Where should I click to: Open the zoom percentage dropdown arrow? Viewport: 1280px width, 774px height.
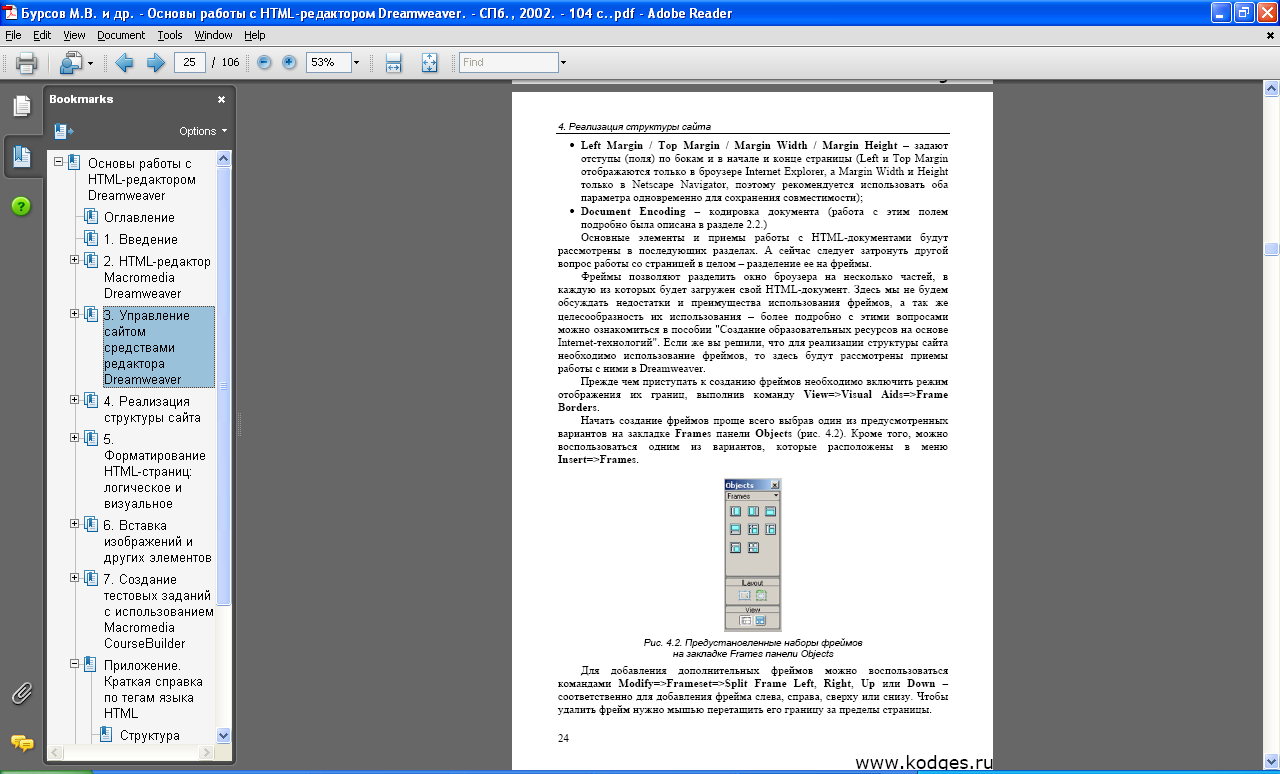click(356, 62)
